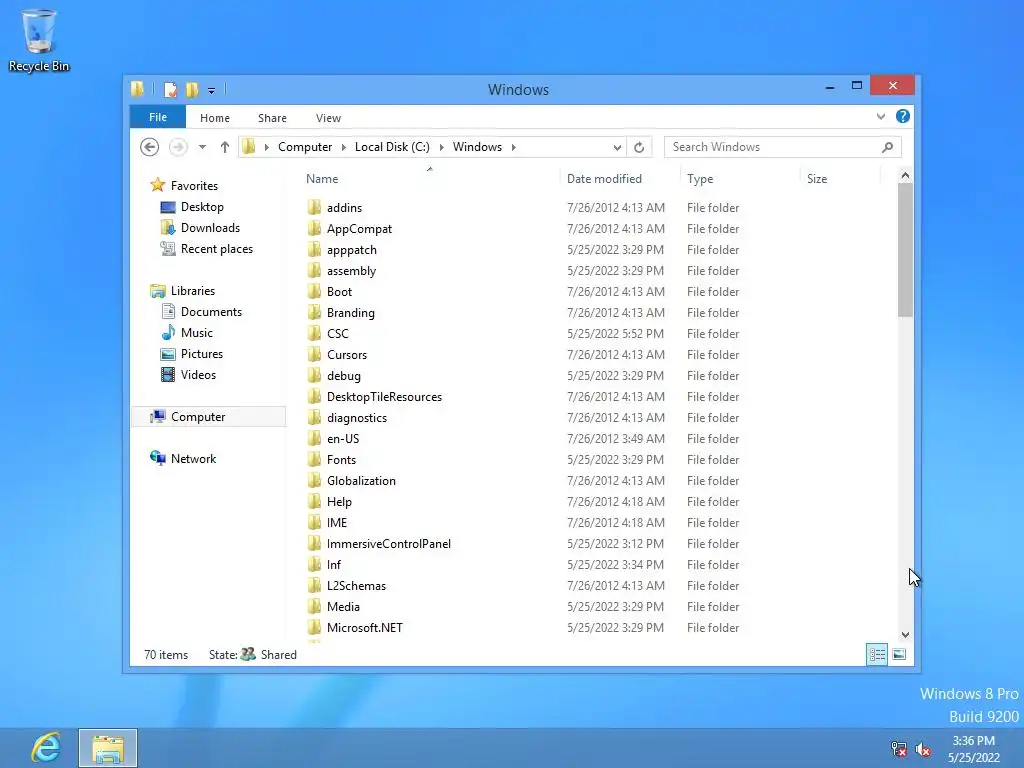Switch to the Home ribbon tab
This screenshot has height=768, width=1024.
(x=215, y=118)
